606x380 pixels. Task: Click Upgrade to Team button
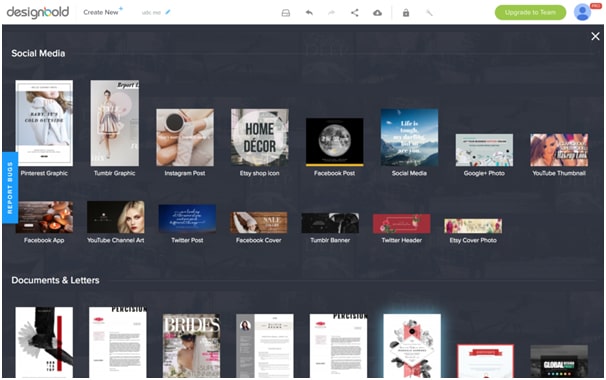[x=530, y=12]
